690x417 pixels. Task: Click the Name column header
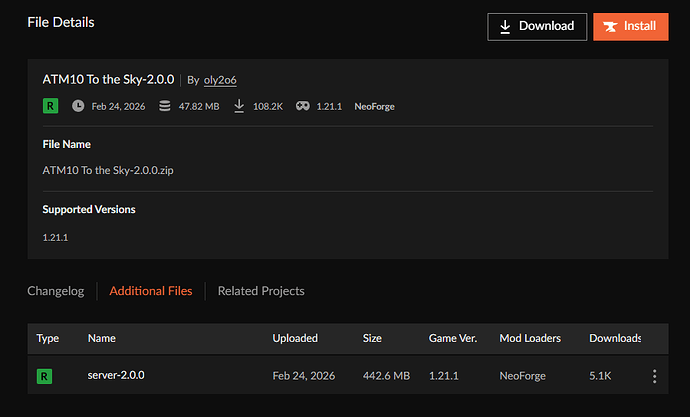point(102,338)
